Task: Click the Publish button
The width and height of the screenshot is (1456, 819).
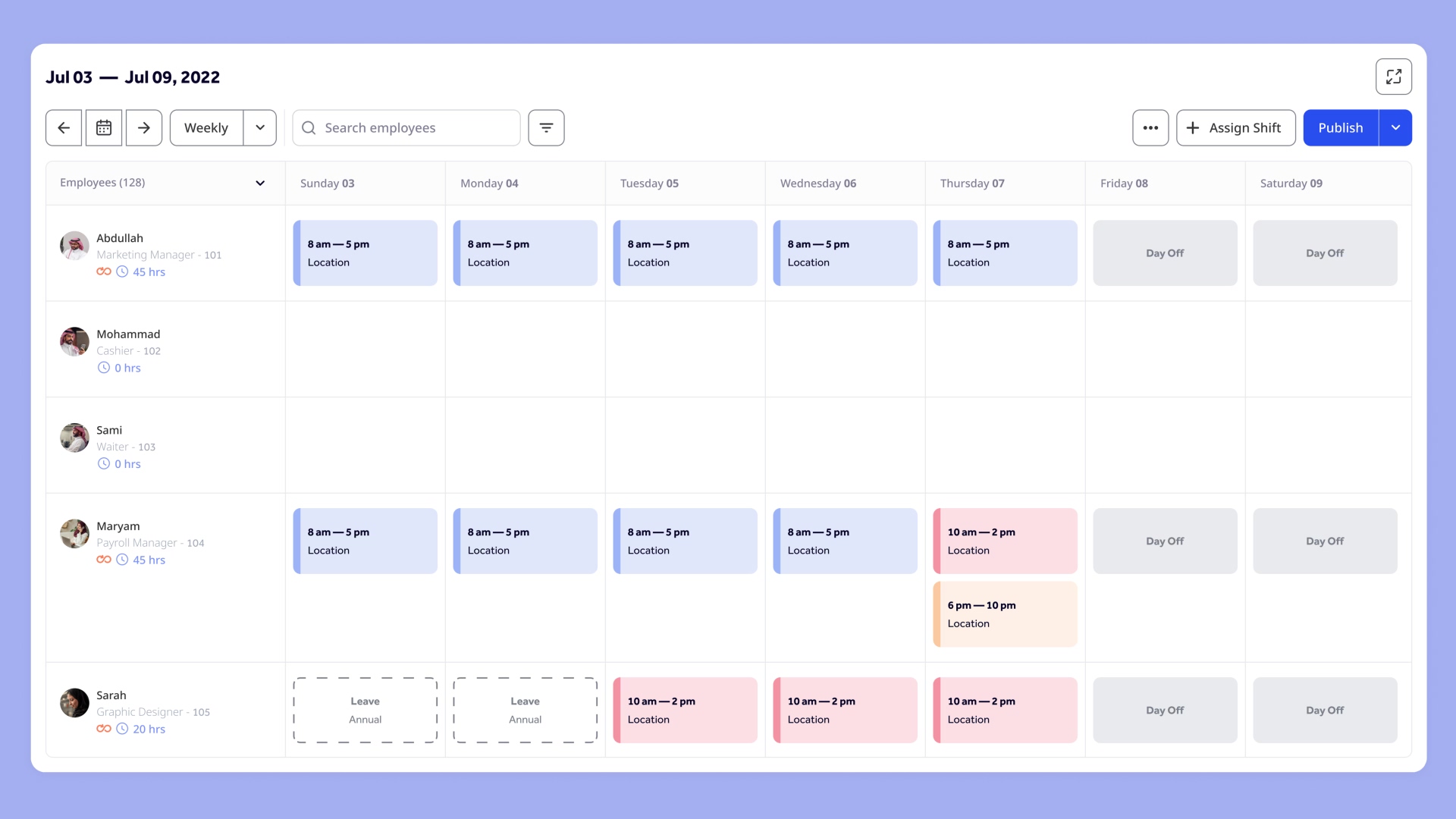Action: [x=1341, y=127]
